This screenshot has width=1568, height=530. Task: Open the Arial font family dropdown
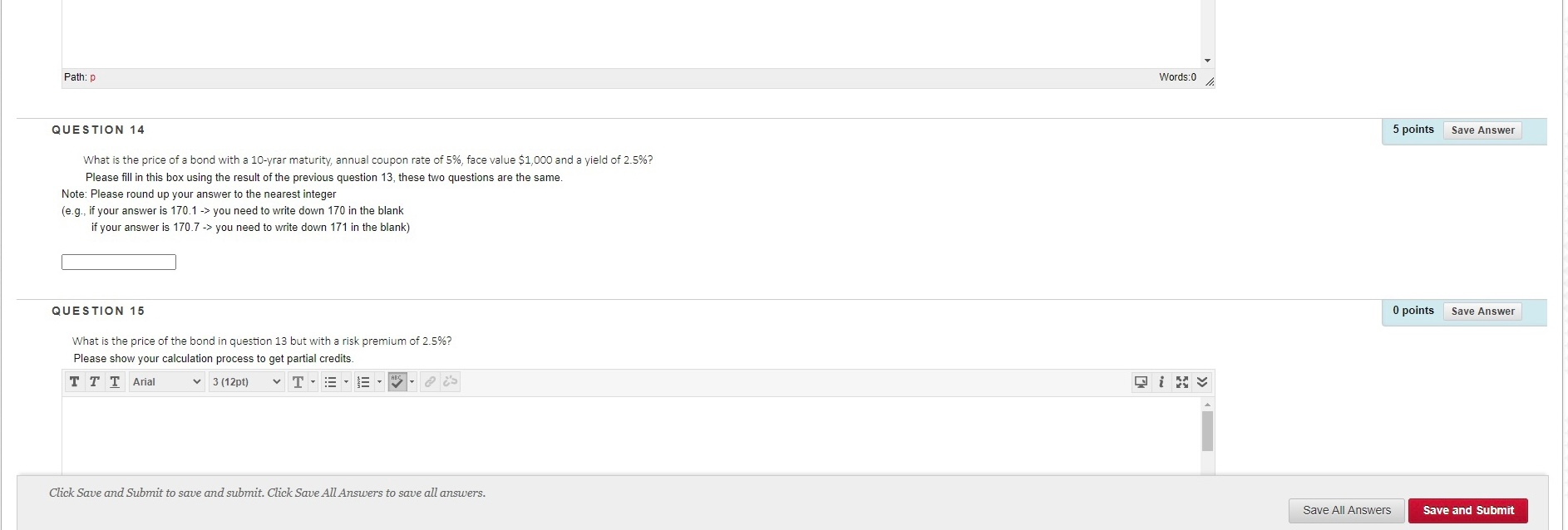[x=166, y=382]
